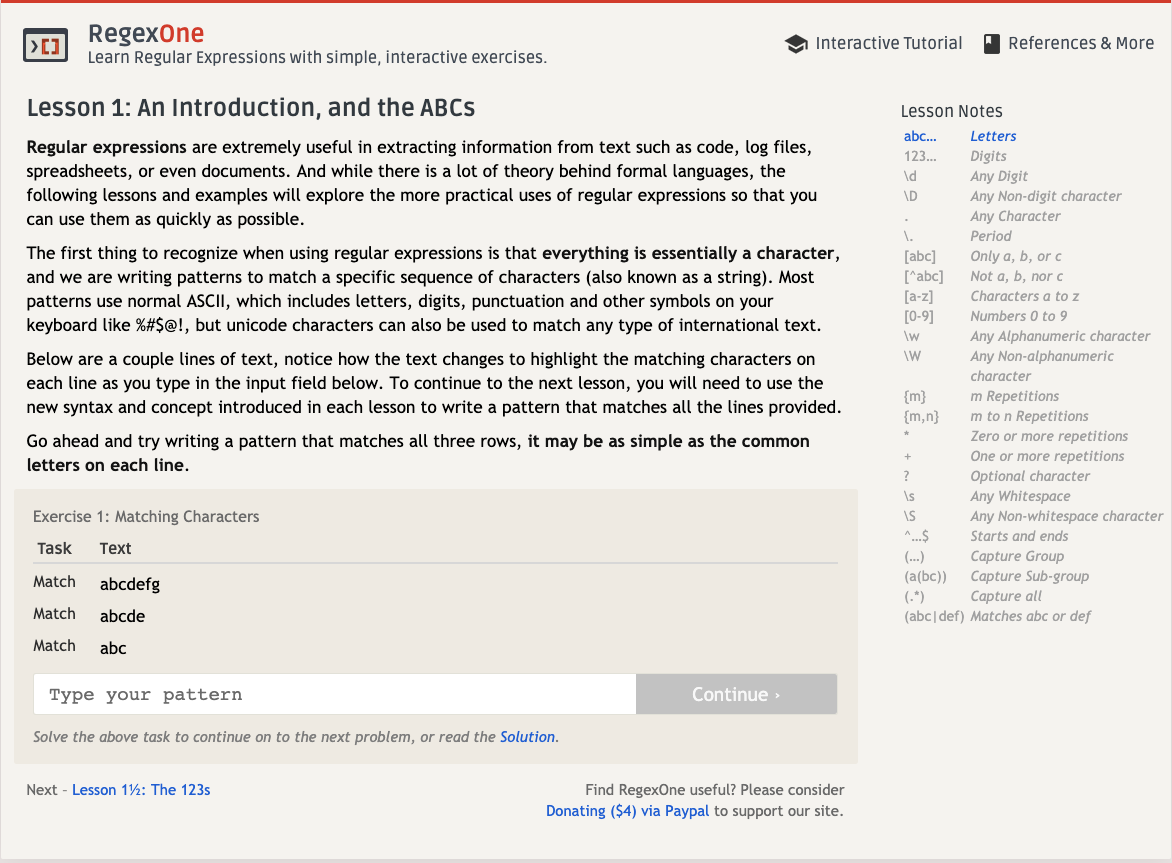Select the Letters lesson note
This screenshot has width=1172, height=863.
[x=993, y=136]
